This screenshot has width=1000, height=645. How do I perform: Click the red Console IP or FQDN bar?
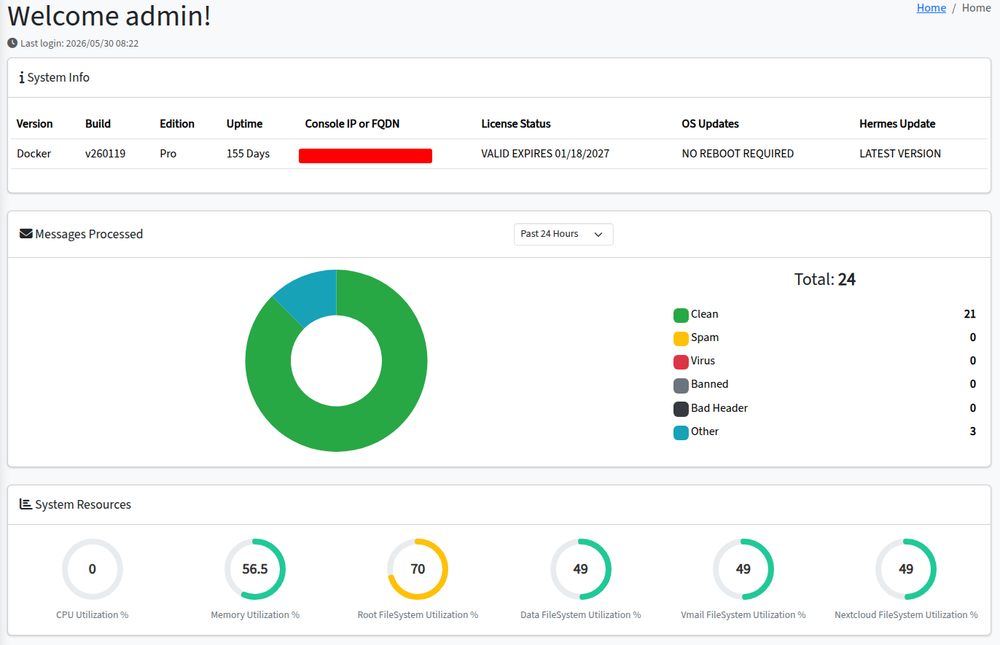point(365,156)
